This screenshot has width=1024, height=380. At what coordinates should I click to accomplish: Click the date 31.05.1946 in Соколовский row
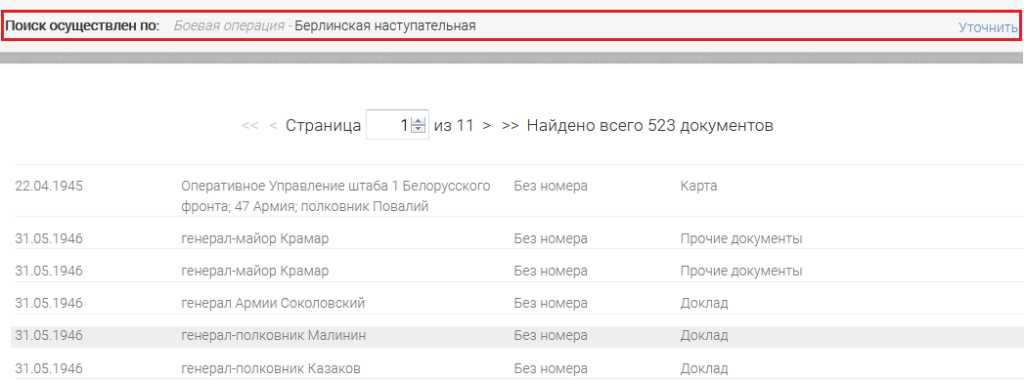click(49, 303)
